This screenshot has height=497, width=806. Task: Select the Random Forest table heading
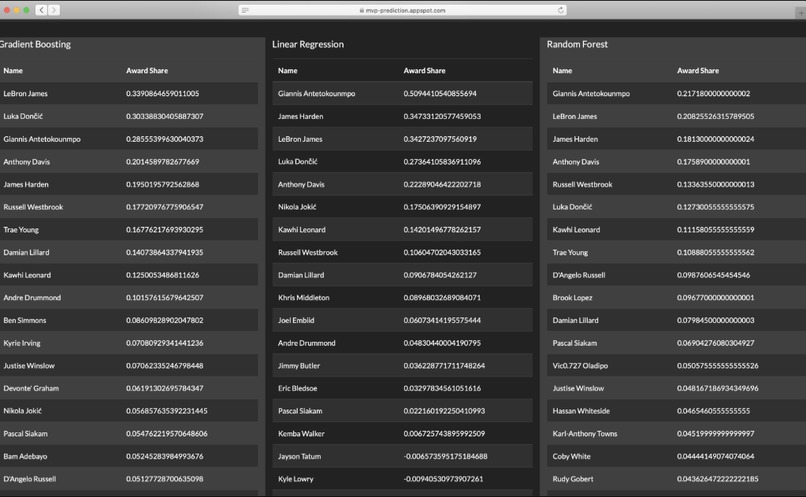point(577,44)
